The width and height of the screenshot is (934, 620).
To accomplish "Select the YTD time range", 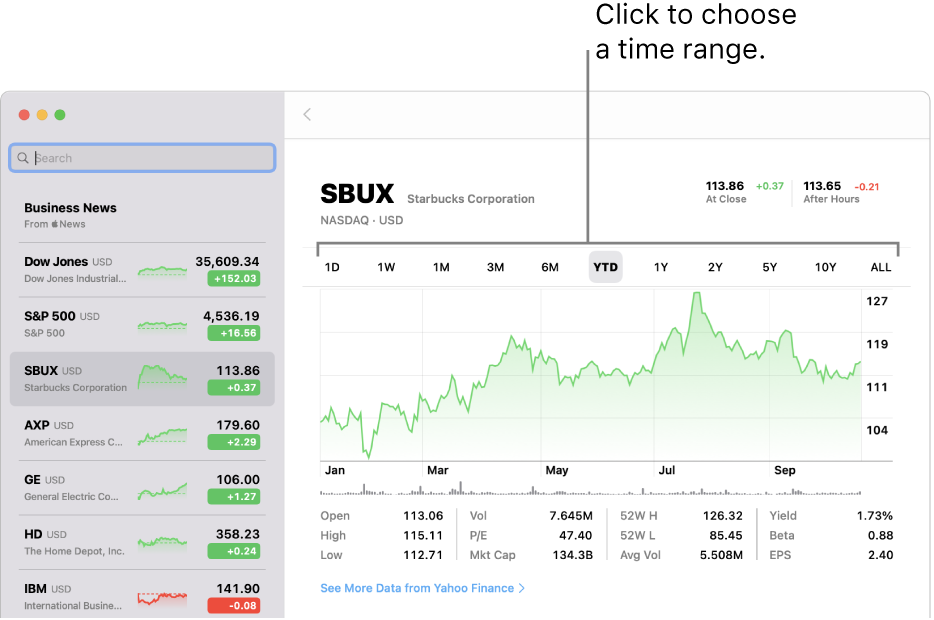I will pyautogui.click(x=605, y=267).
